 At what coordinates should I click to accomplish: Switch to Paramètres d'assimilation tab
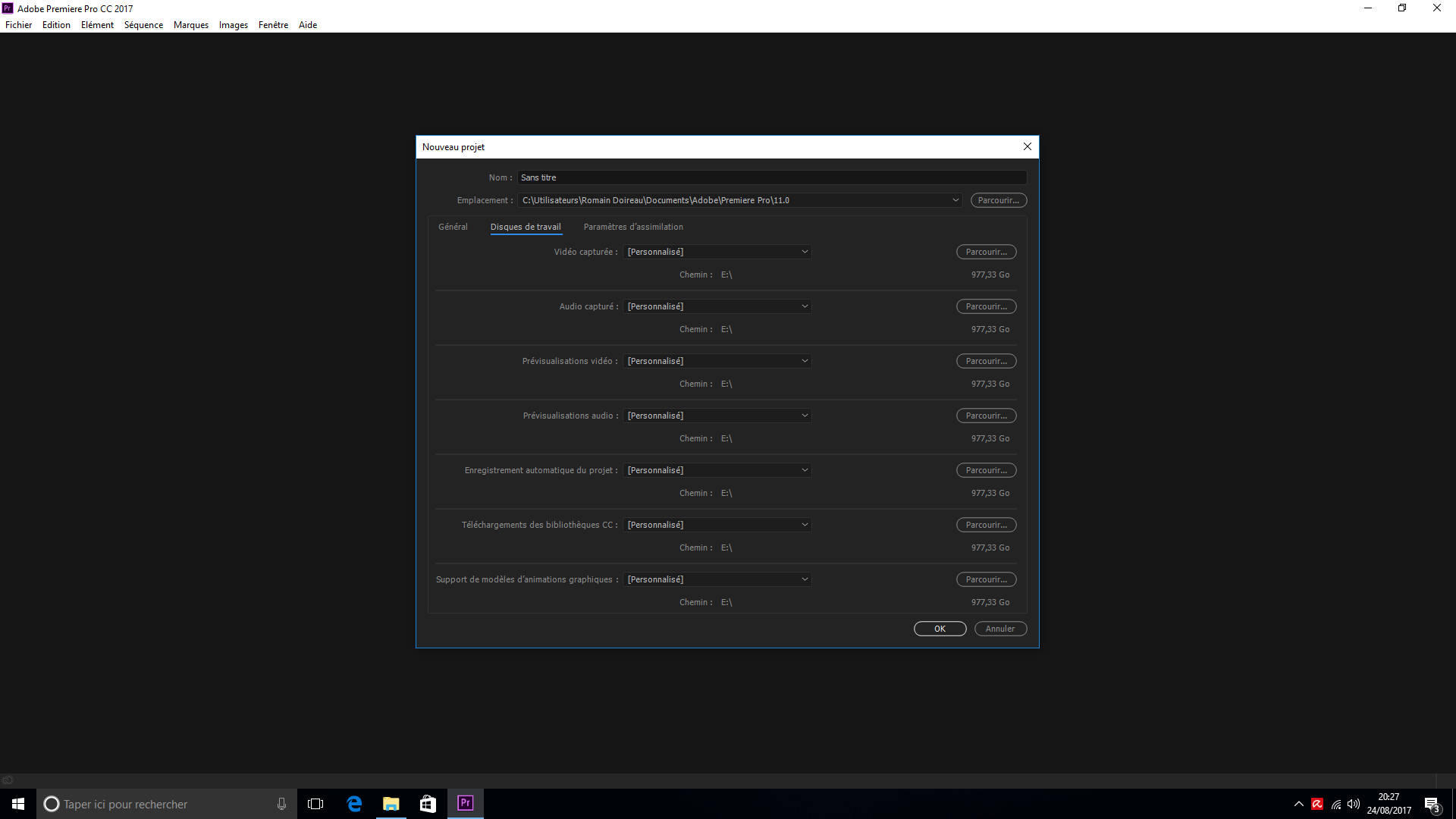[x=633, y=227]
